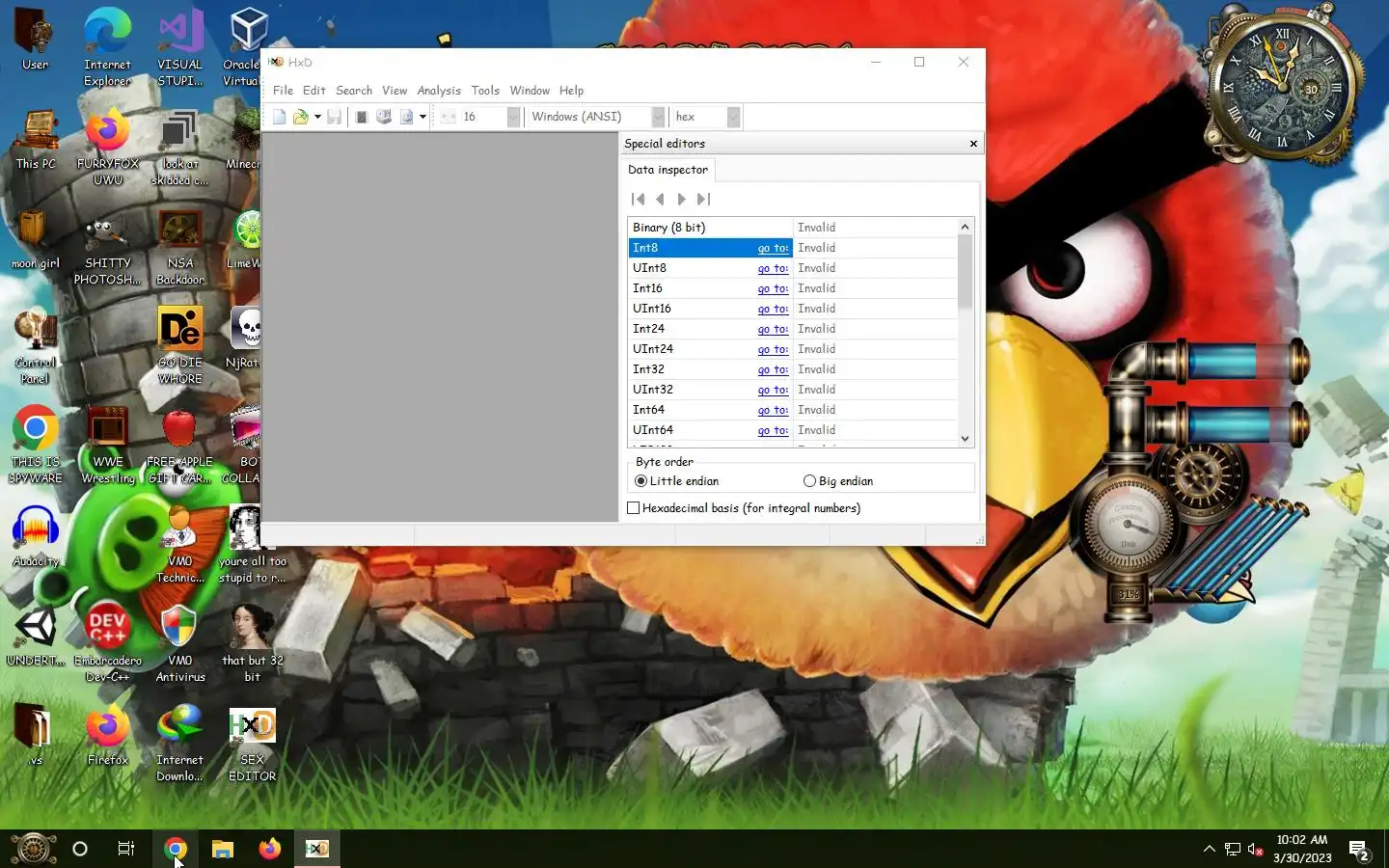Open the bytes per row combo box
The width and height of the screenshot is (1389, 868).
[490, 117]
